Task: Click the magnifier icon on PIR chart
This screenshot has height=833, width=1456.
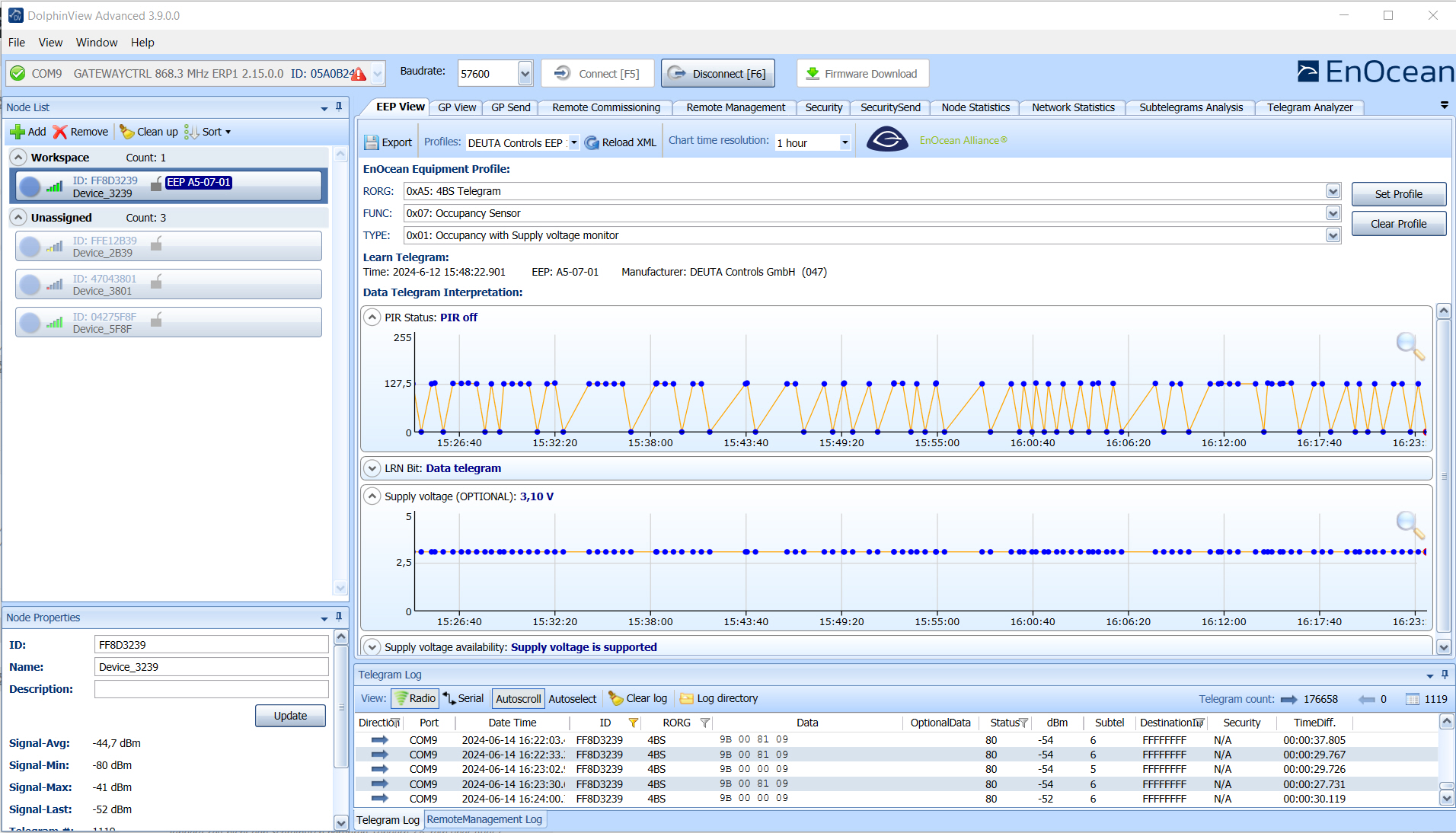Action: [x=1408, y=346]
